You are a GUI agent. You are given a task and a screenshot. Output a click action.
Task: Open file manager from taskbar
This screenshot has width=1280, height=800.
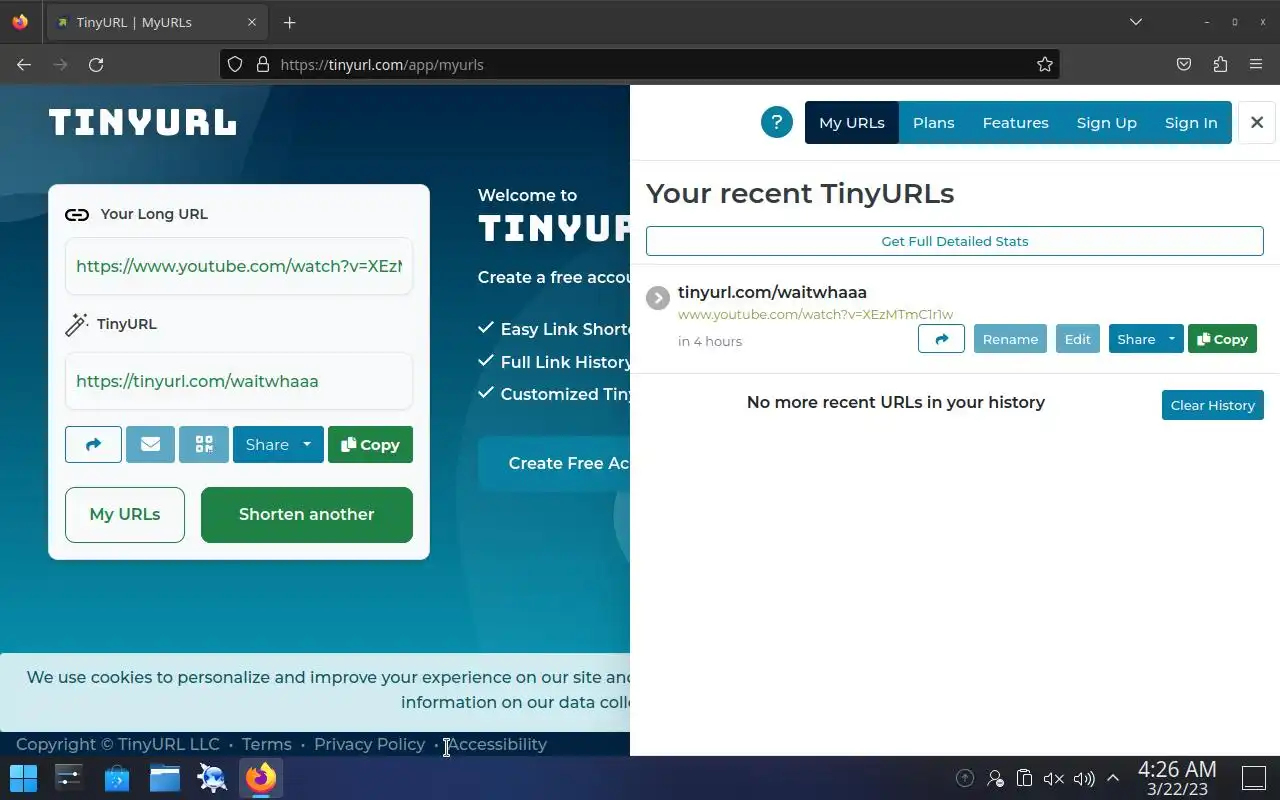point(165,778)
